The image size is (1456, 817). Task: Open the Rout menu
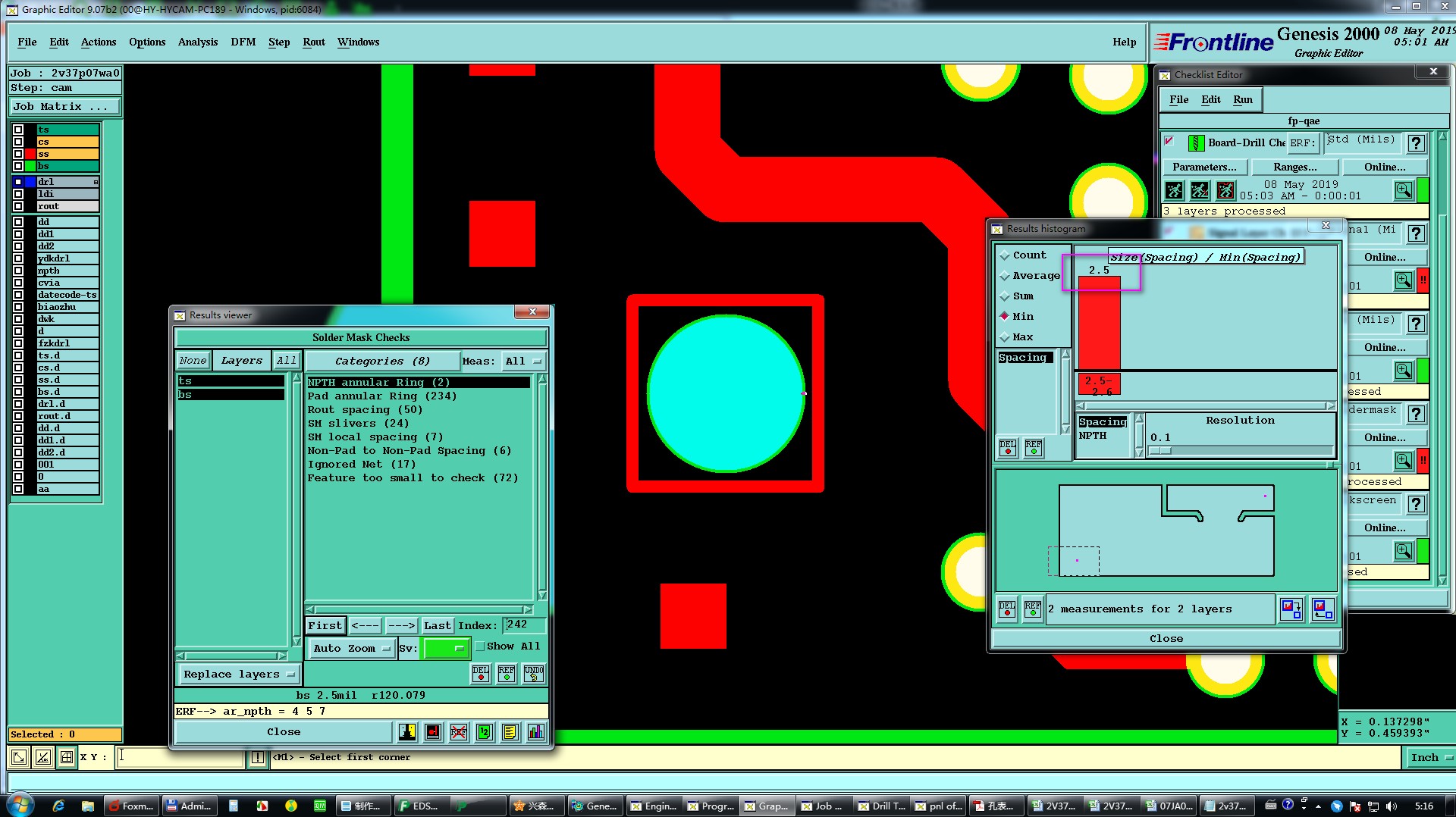point(314,42)
